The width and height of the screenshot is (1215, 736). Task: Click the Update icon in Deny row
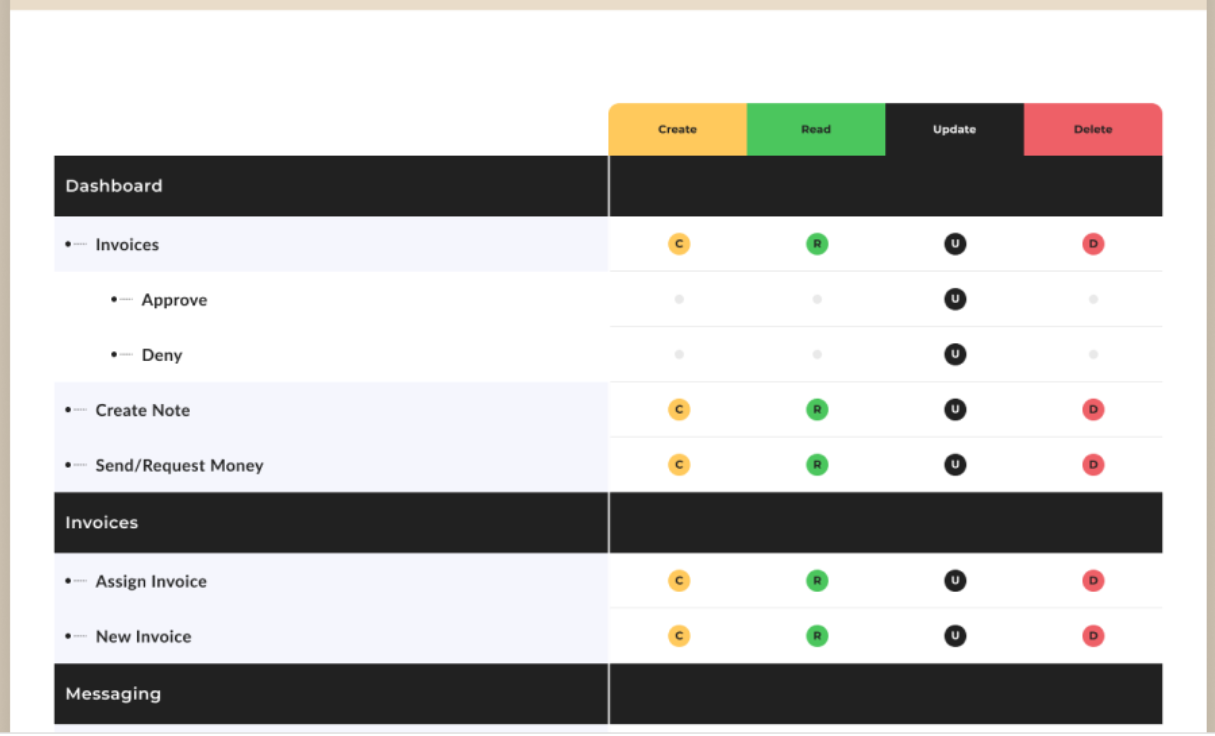tap(955, 354)
